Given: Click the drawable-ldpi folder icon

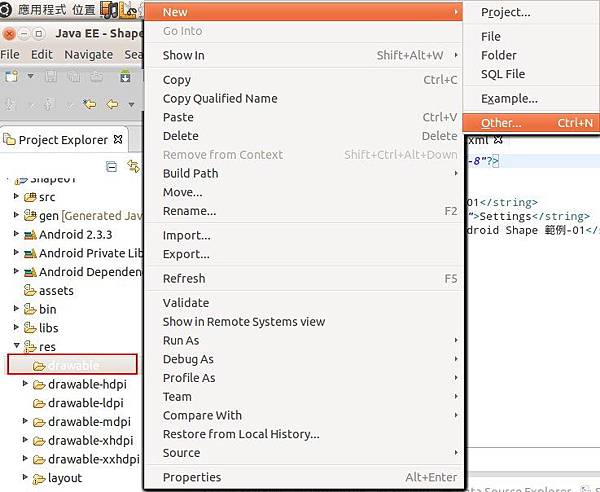Looking at the screenshot, I should point(39,403).
